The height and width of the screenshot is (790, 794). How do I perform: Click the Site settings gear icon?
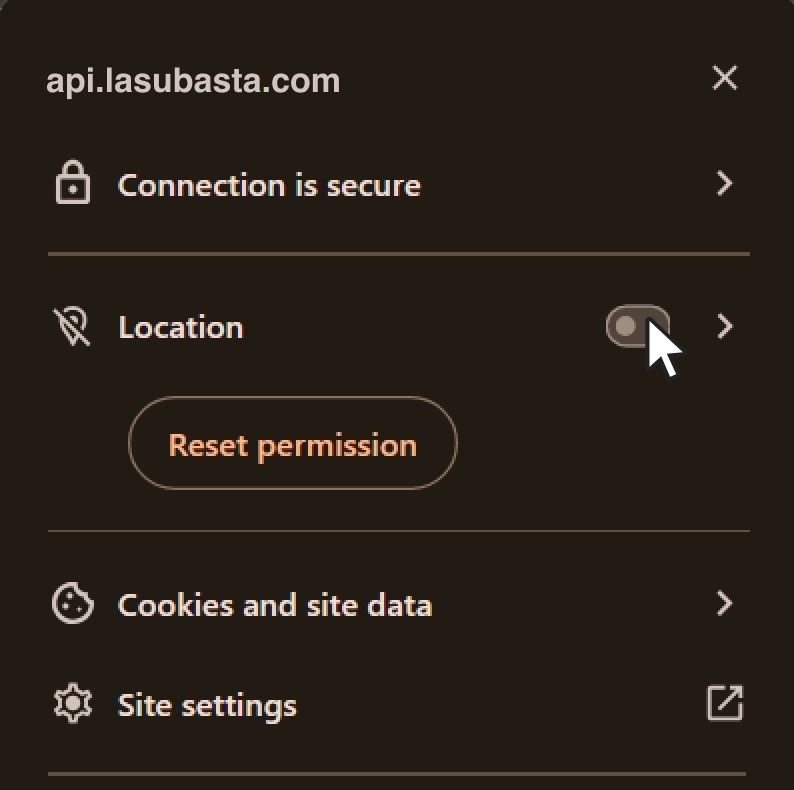72,705
